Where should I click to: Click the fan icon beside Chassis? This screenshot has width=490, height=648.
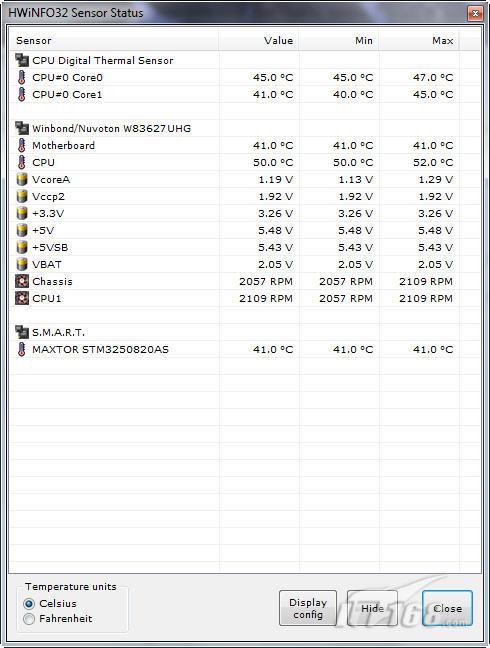point(22,281)
